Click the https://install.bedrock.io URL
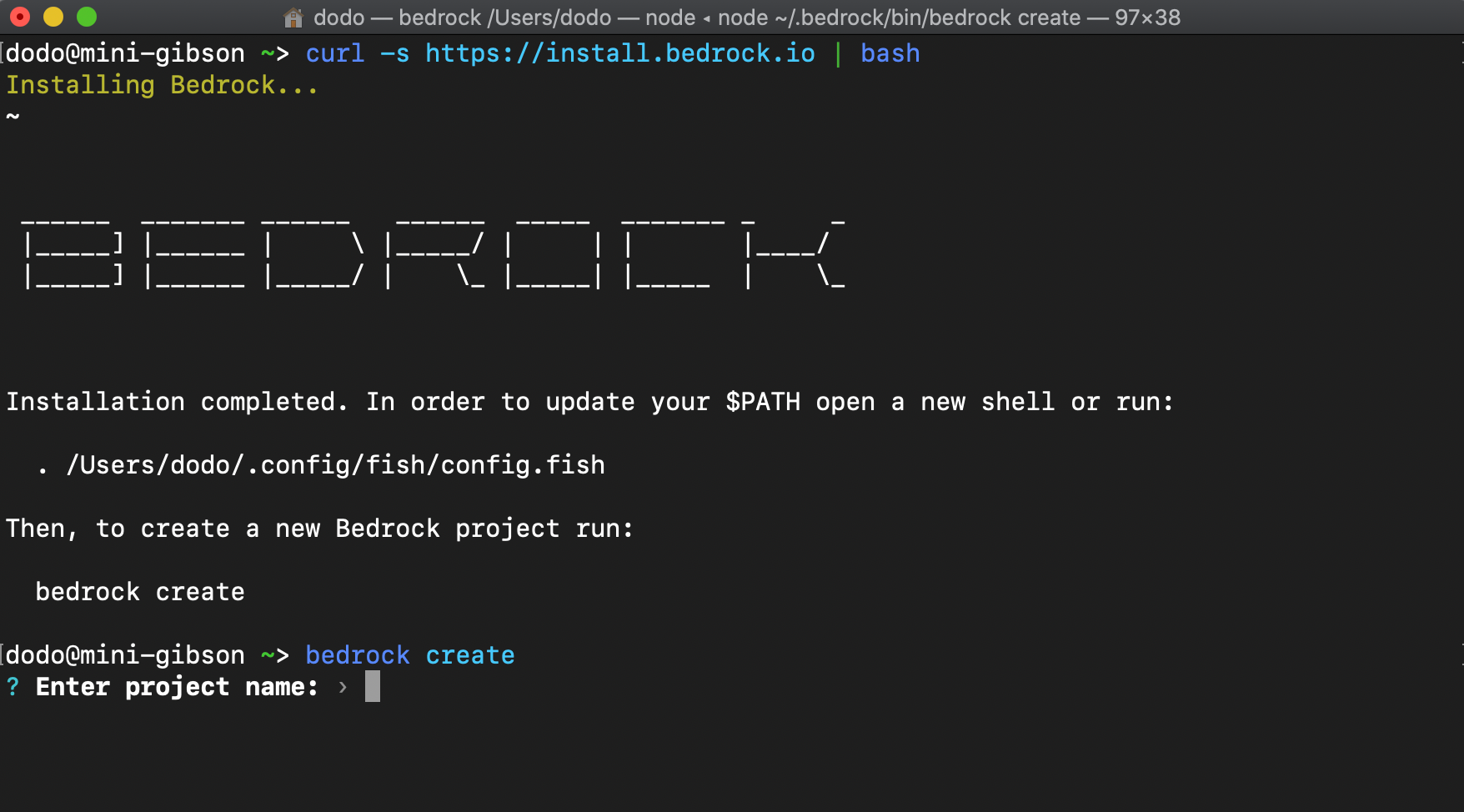This screenshot has width=1464, height=812. pyautogui.click(x=620, y=53)
